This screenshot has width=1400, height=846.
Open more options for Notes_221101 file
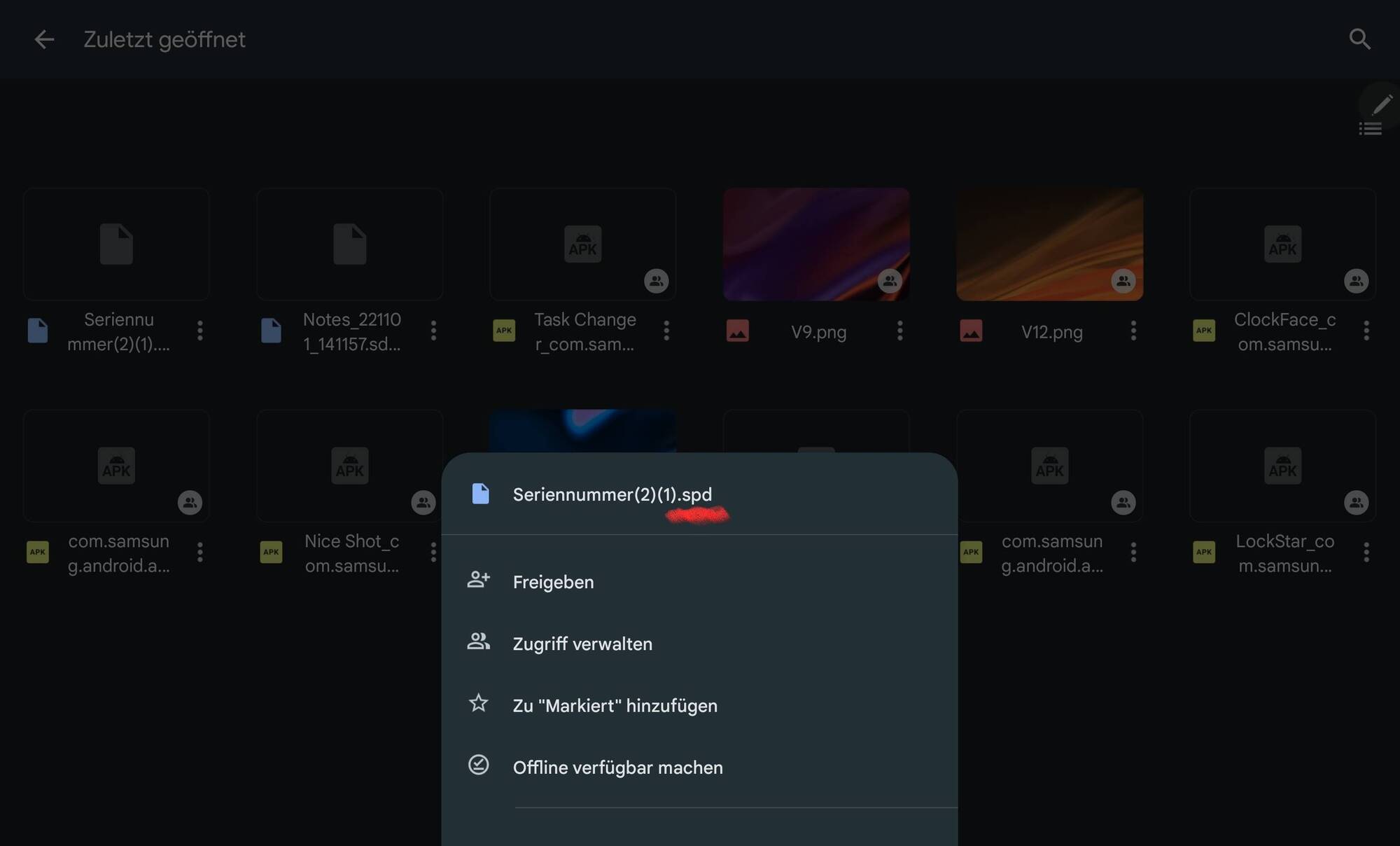click(x=433, y=331)
